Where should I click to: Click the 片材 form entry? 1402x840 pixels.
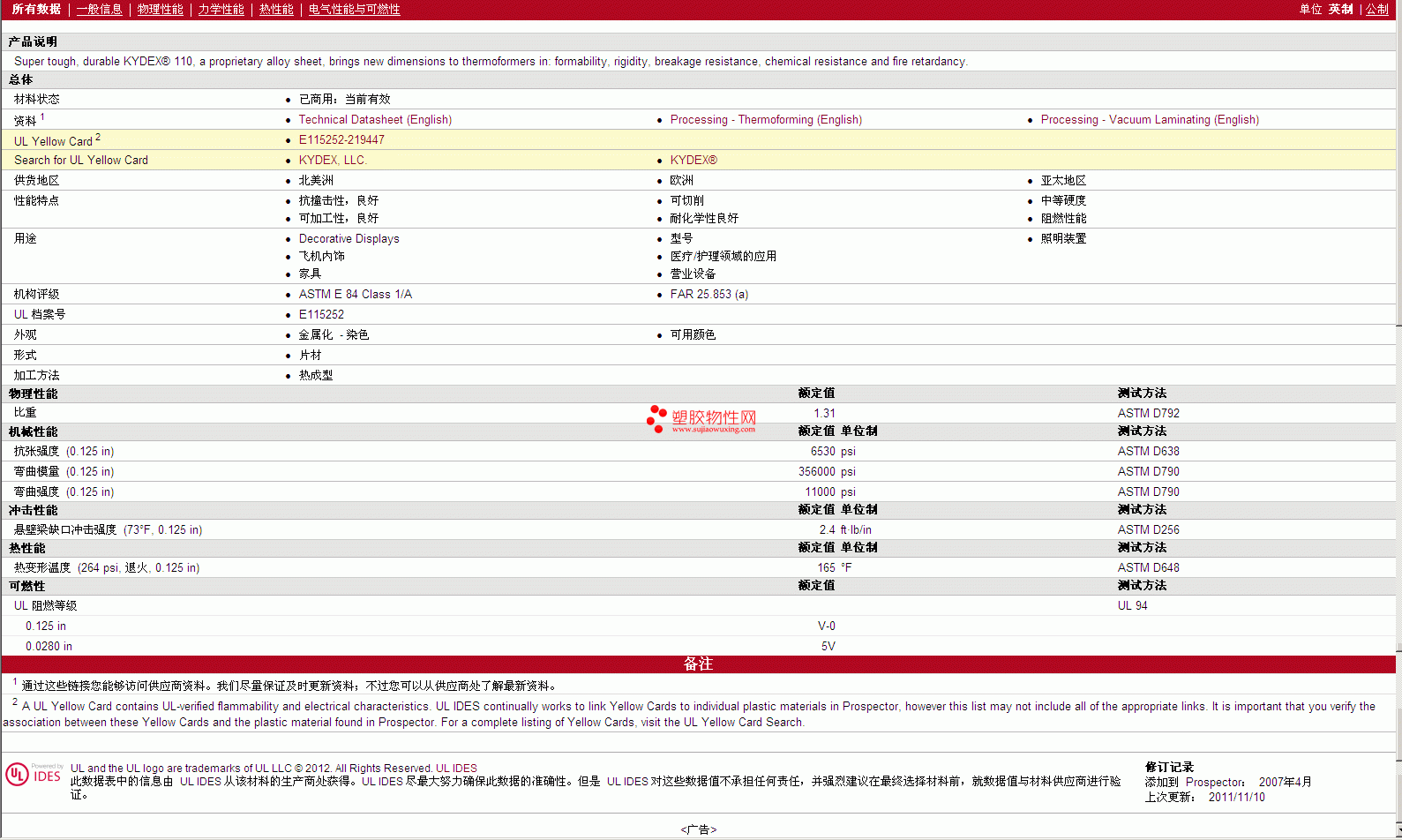tap(310, 355)
